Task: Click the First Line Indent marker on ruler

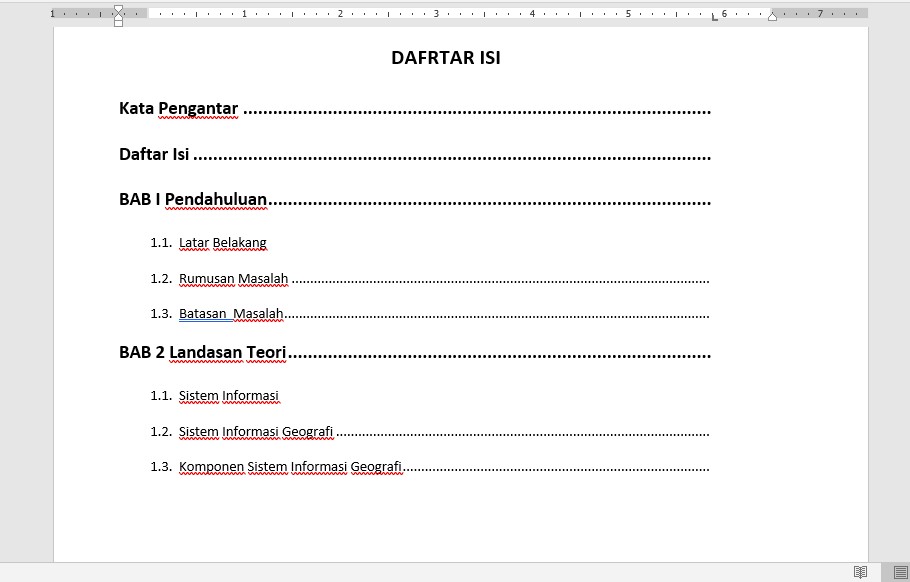Action: click(x=119, y=9)
